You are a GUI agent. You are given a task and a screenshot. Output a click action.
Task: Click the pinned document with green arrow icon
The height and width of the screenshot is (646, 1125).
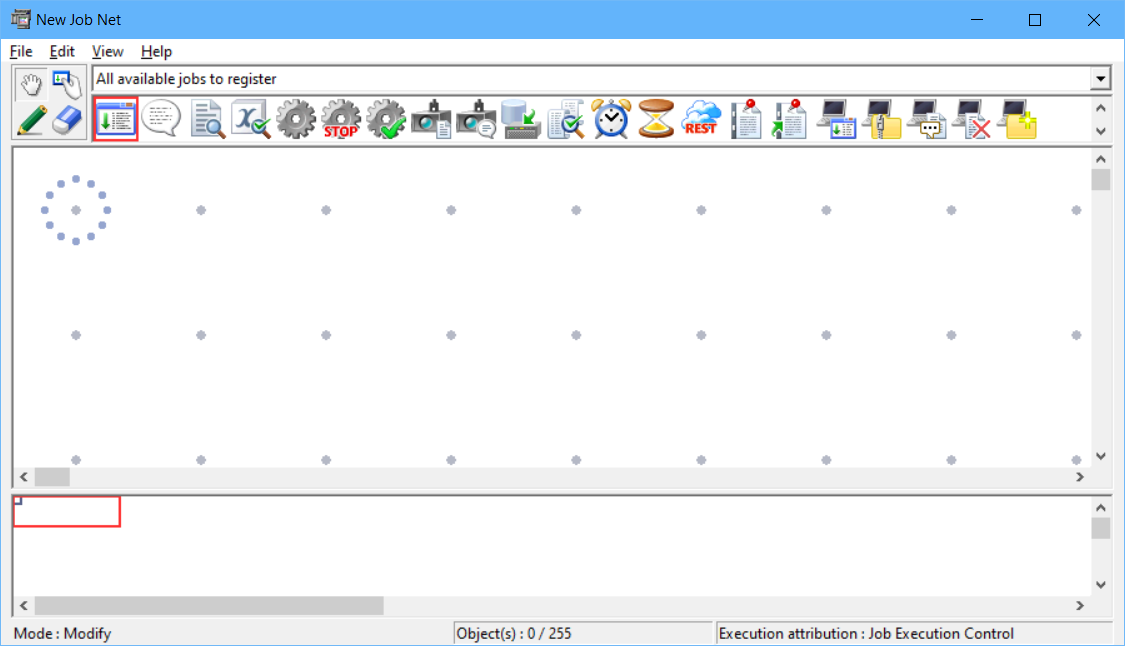pyautogui.click(x=789, y=119)
